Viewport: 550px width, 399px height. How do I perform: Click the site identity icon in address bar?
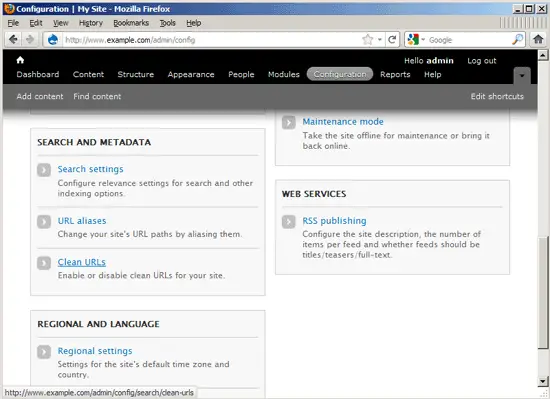point(53,40)
